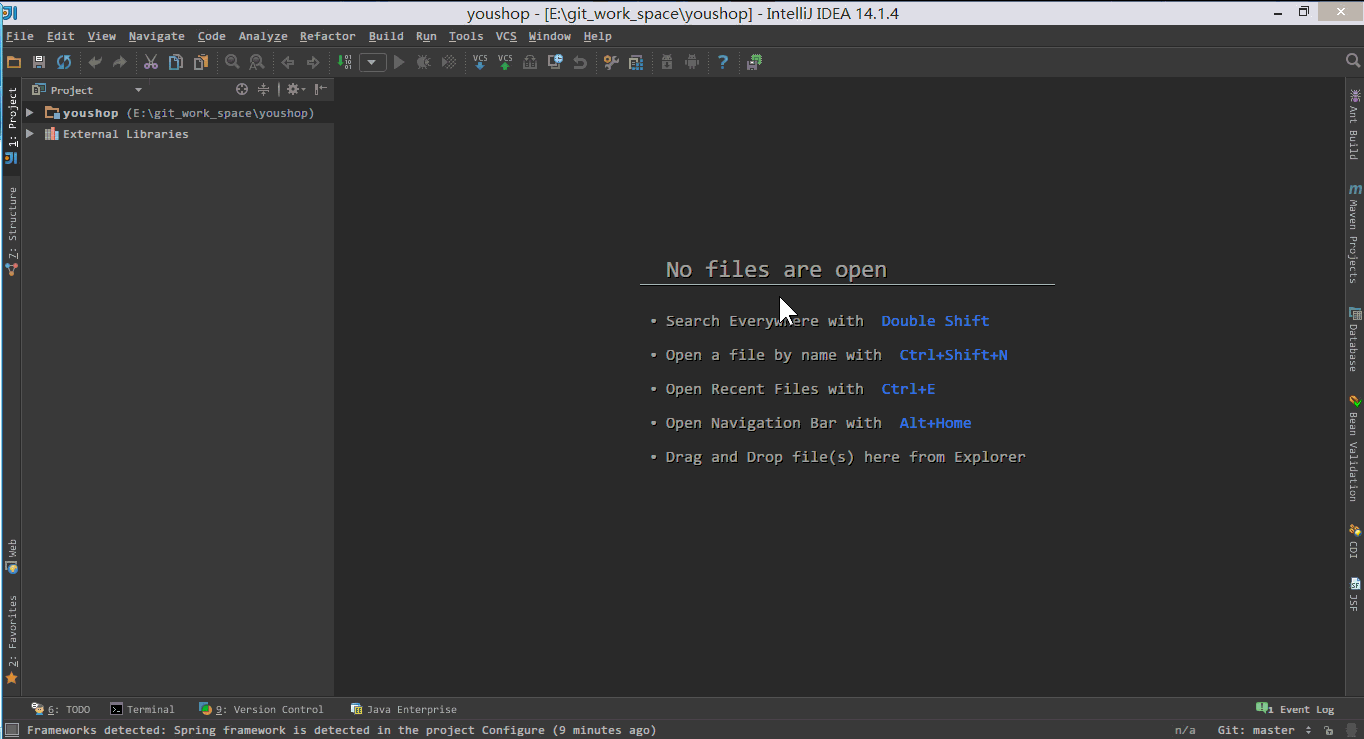1364x739 pixels.
Task: Click the Search Everywhere magnifier icon
Action: (x=1352, y=62)
